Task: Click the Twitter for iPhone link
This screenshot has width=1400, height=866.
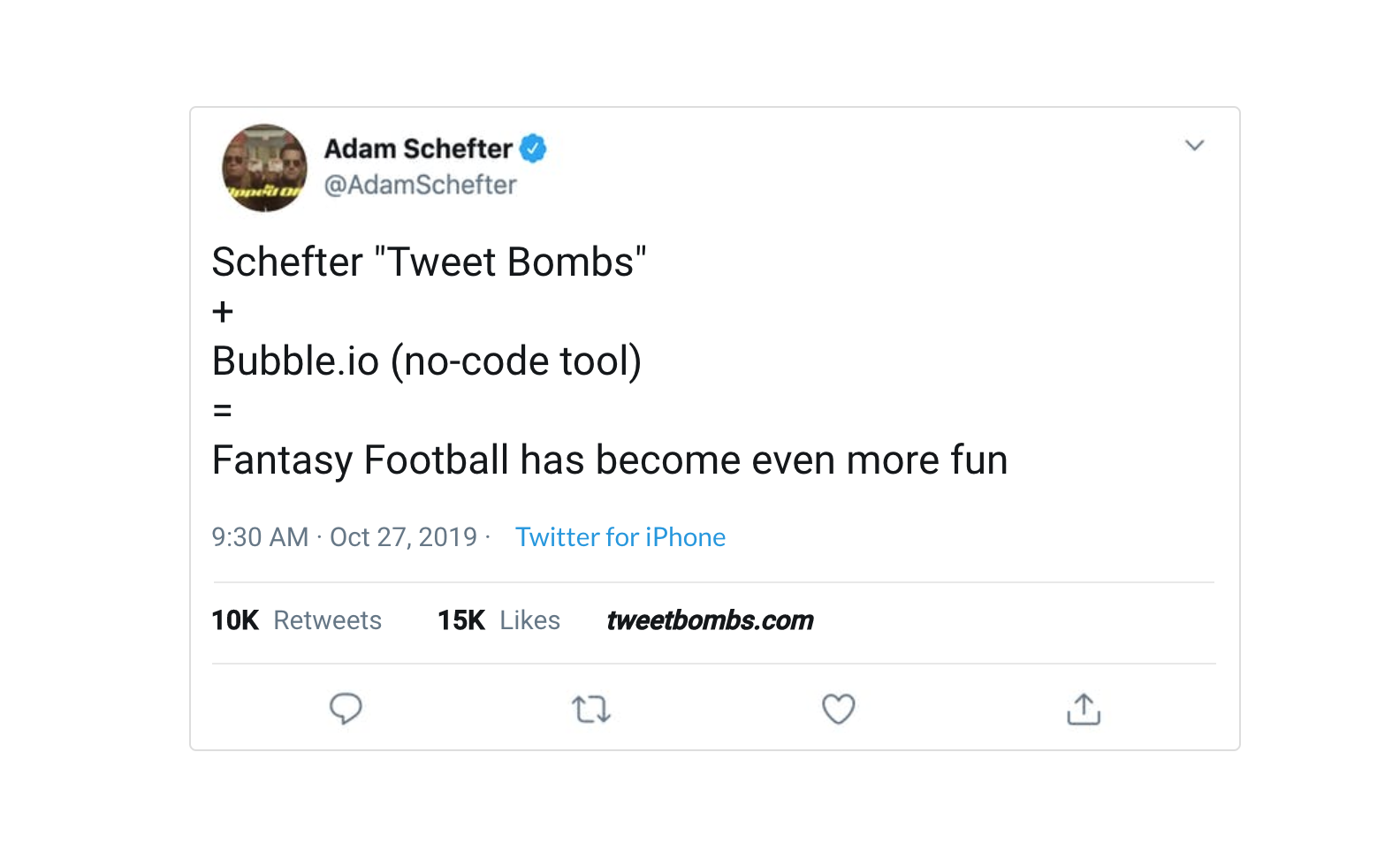Action: [x=620, y=537]
